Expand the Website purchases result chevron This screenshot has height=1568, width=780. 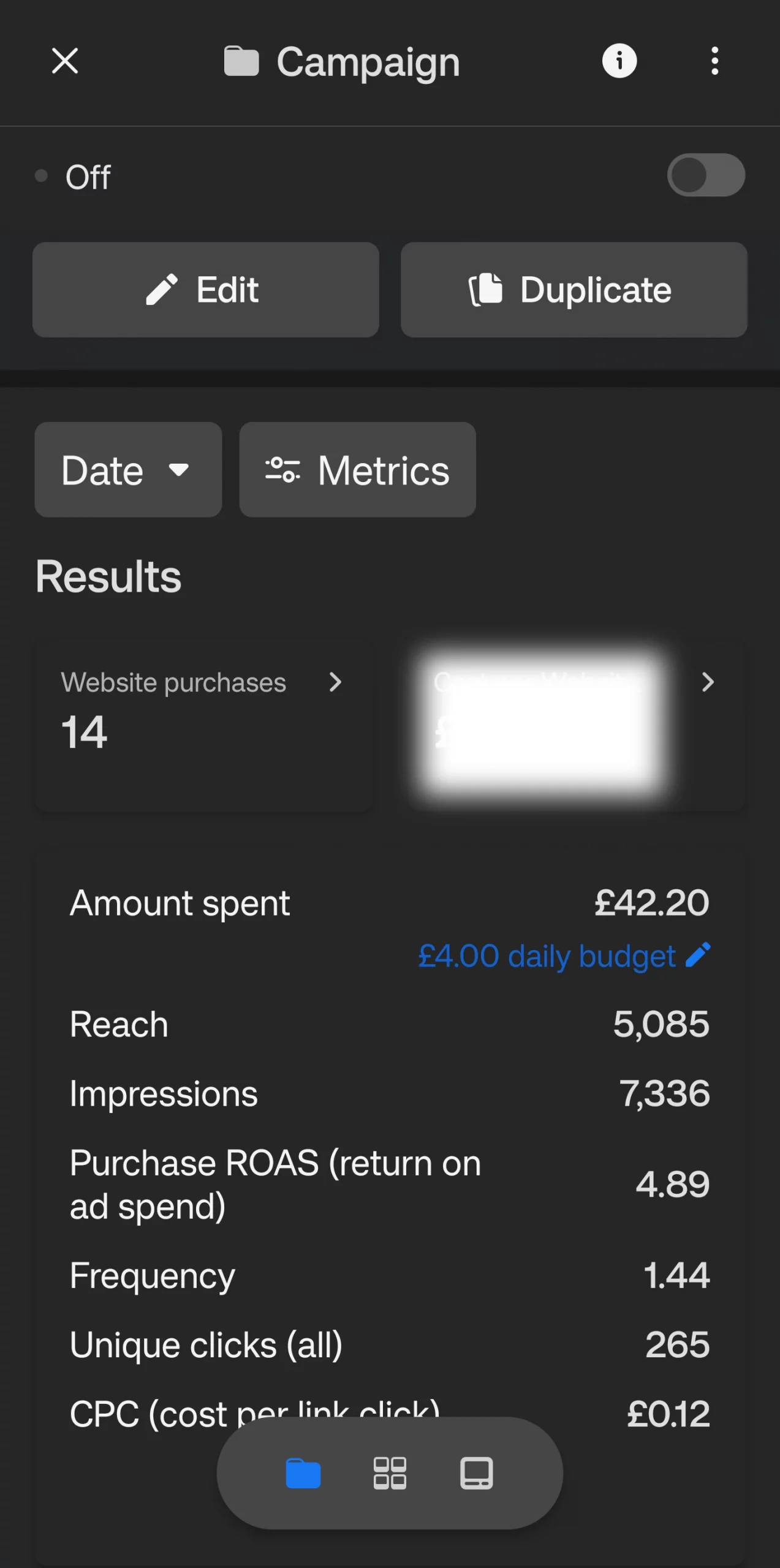[x=335, y=682]
